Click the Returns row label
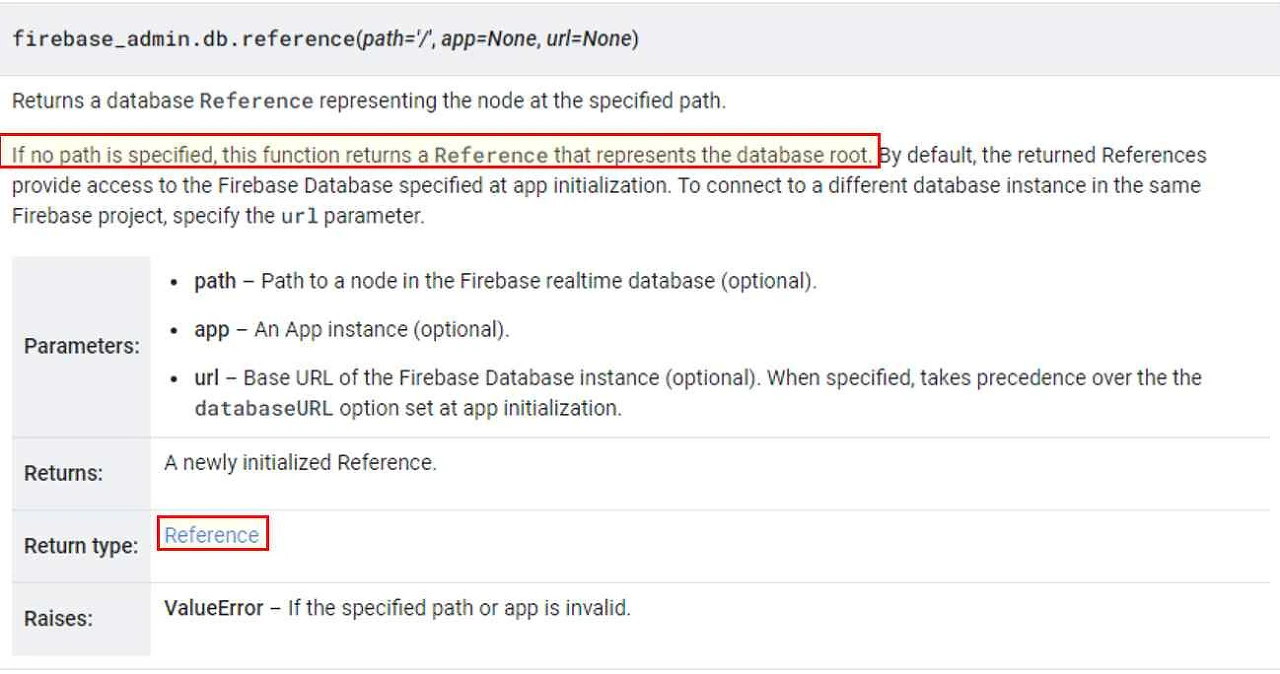Screen dimensions: 1280x674 (x=63, y=473)
